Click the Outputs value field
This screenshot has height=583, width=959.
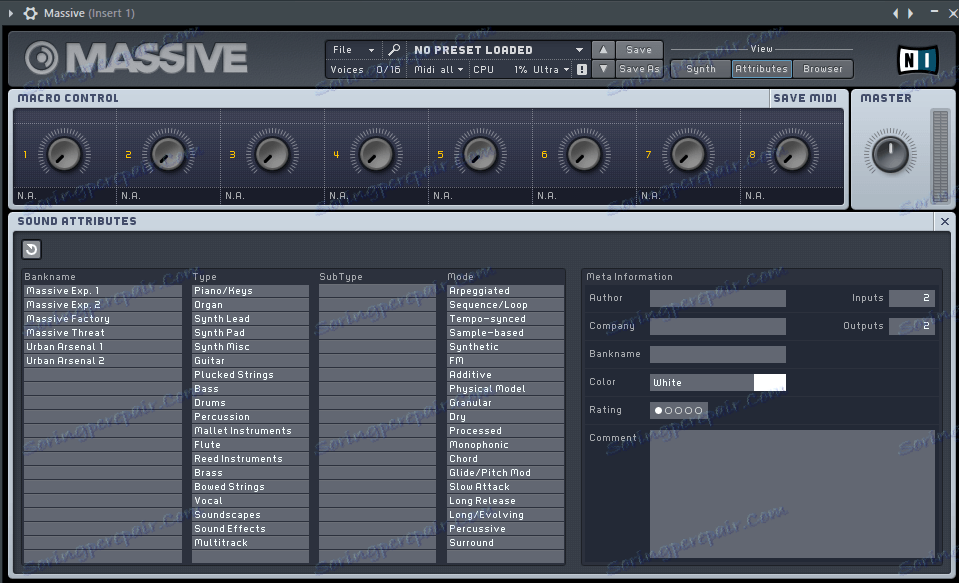pyautogui.click(x=912, y=326)
